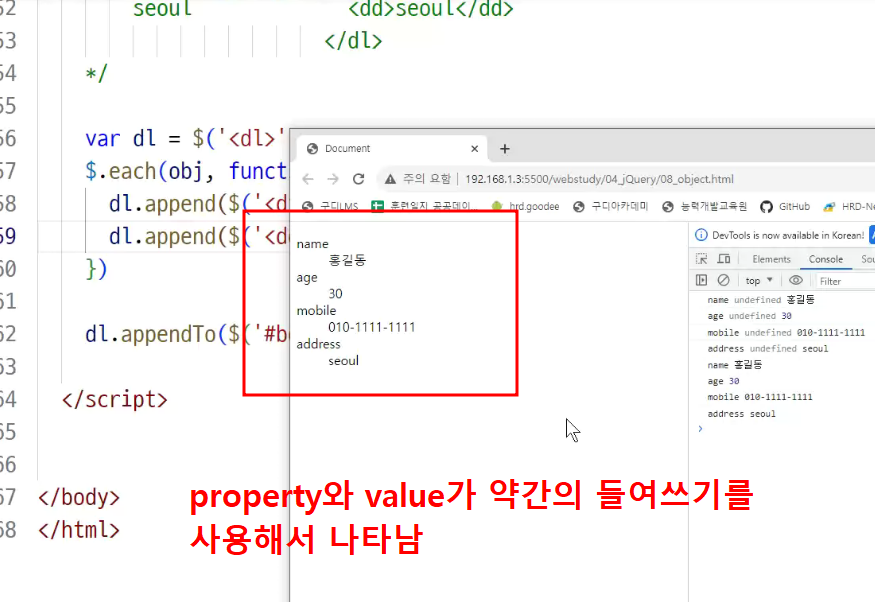Click console log 'age 30'
This screenshot has height=602, width=875.
coord(723,381)
